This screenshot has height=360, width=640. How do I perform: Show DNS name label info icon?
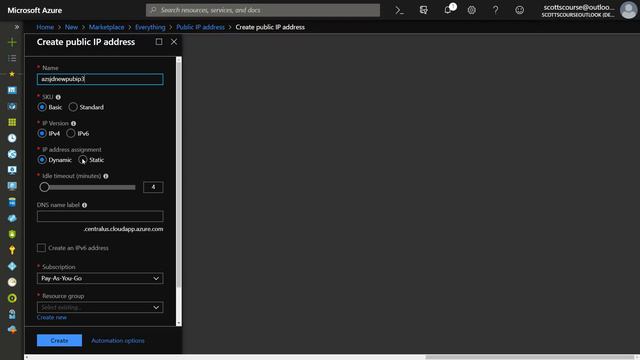pyautogui.click(x=84, y=205)
